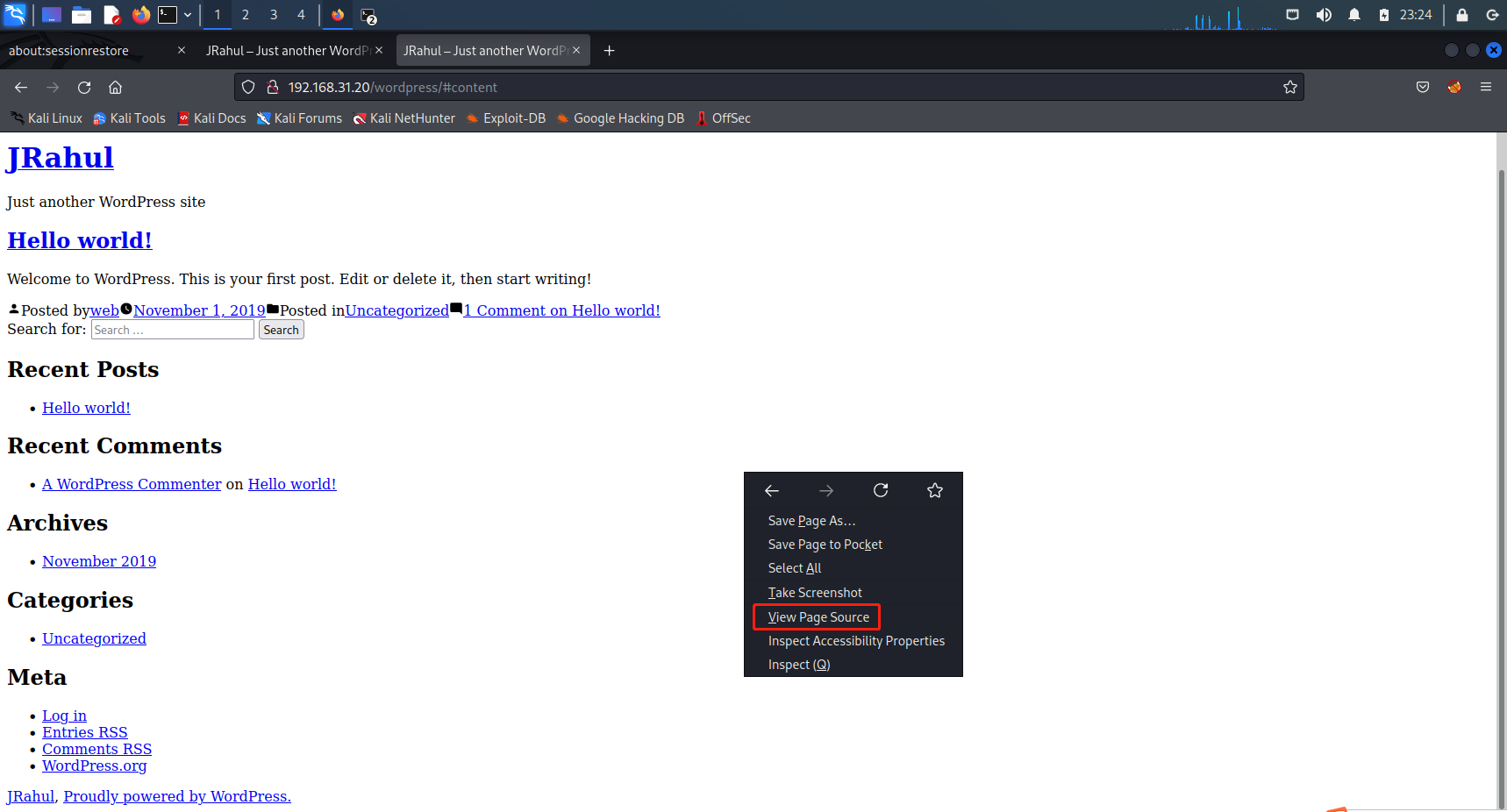Click the context menu reload icon
The height and width of the screenshot is (812, 1507).
point(881,491)
